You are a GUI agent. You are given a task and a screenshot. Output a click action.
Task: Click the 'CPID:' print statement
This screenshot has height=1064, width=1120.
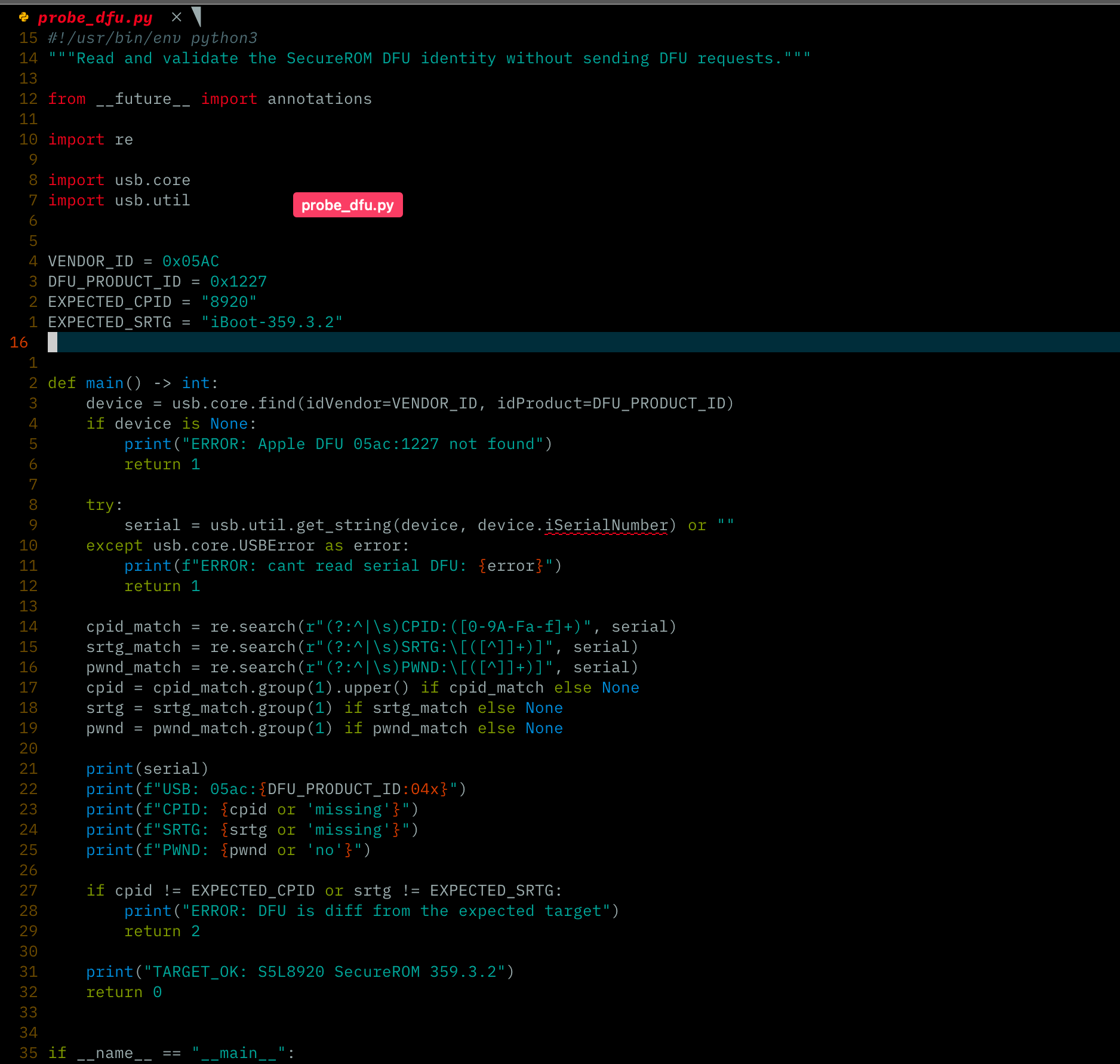point(253,810)
